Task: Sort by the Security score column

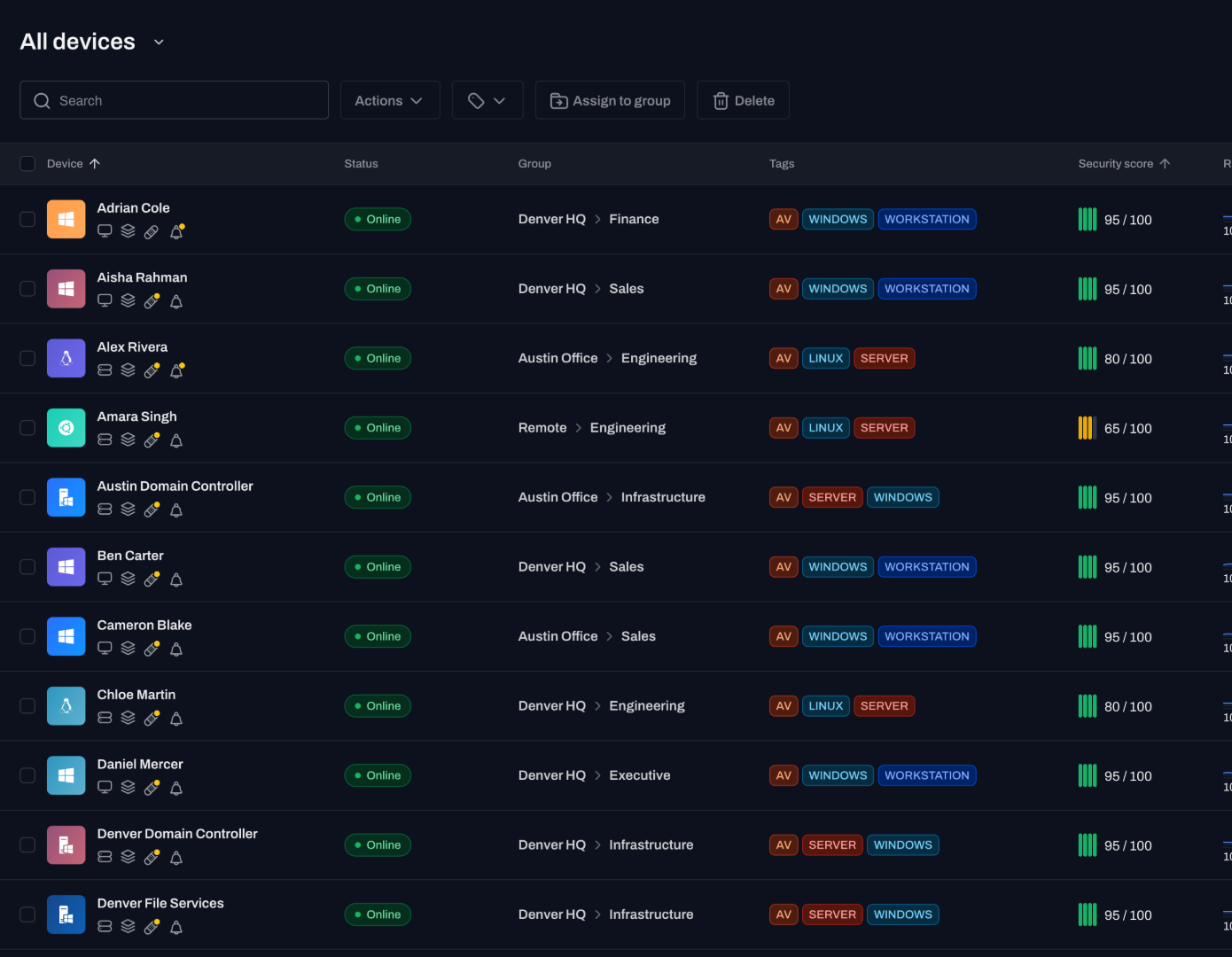Action: tap(1124, 164)
